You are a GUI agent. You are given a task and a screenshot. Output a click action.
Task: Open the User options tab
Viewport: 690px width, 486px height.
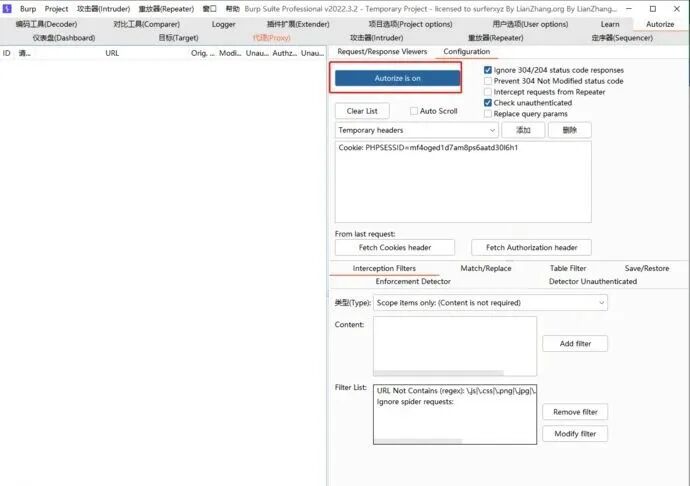[530, 24]
